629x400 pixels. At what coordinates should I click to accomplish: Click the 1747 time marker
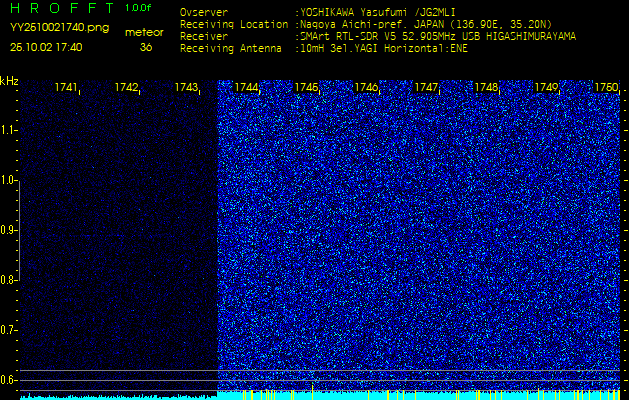point(426,87)
